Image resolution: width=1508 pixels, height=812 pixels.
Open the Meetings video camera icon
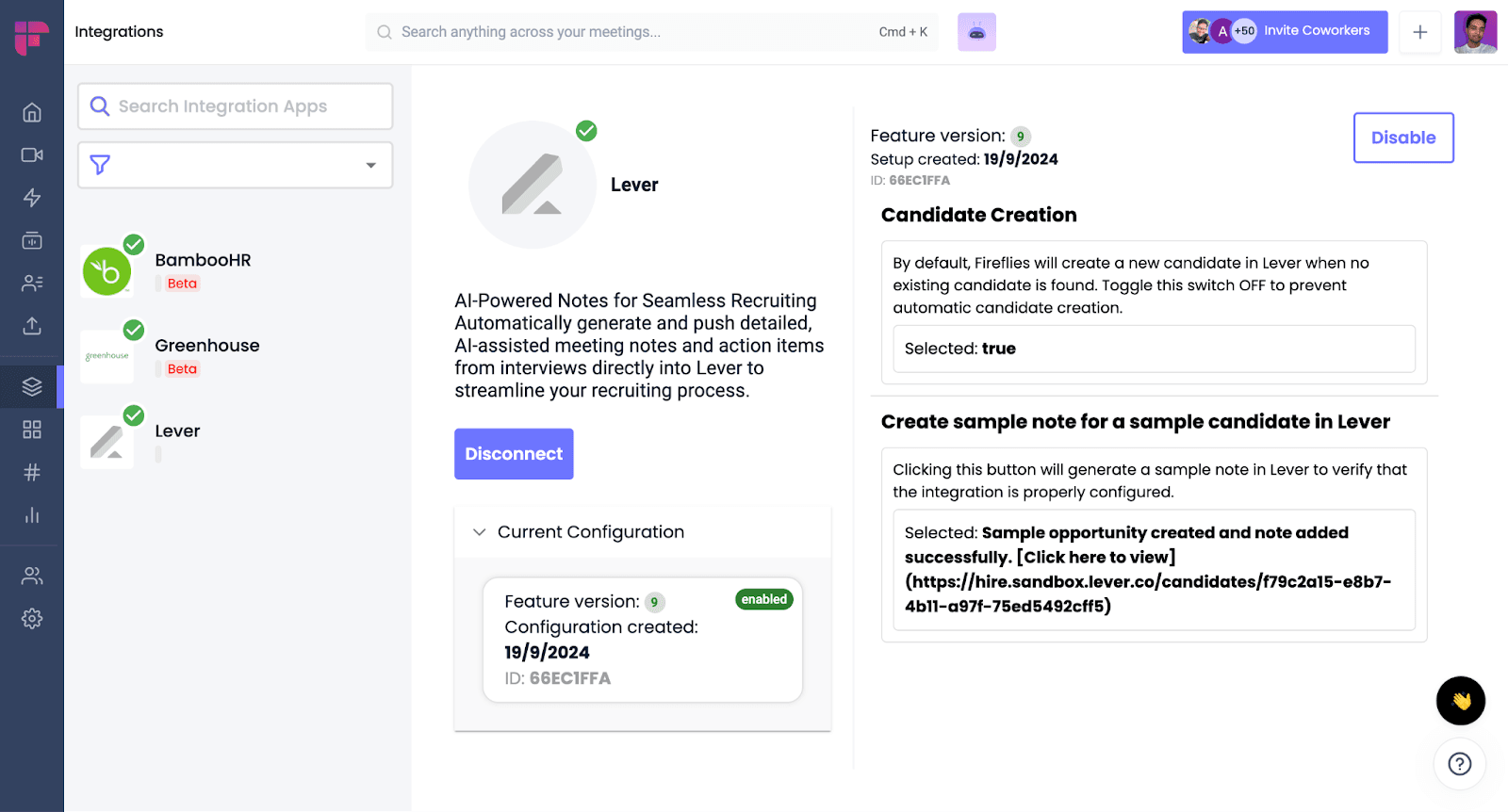click(32, 154)
